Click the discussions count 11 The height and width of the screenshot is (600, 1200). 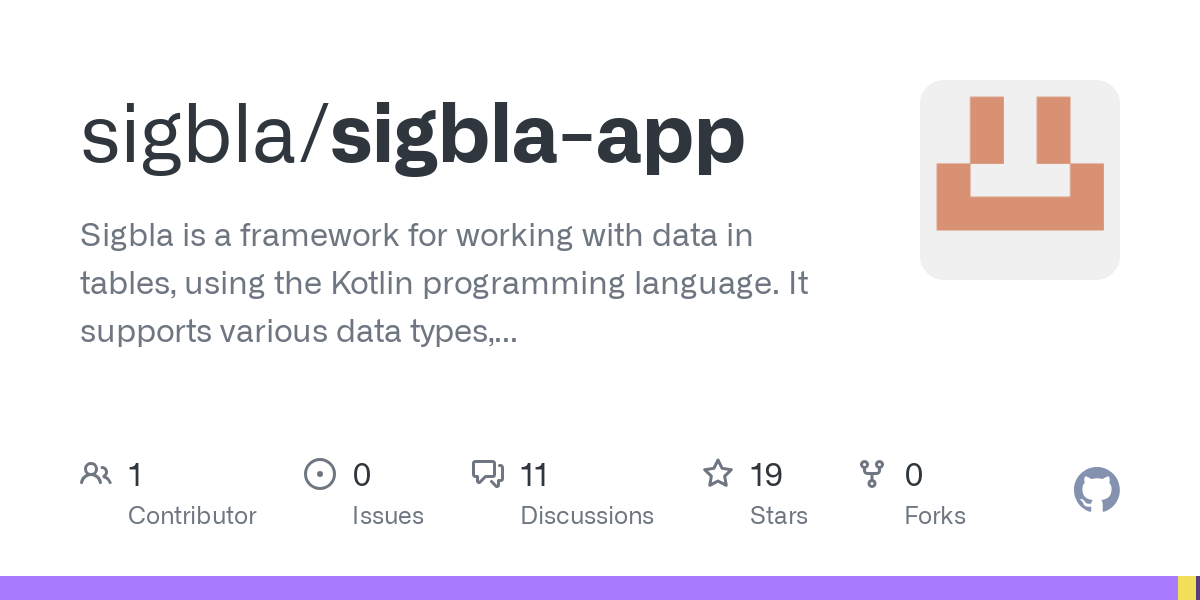534,474
